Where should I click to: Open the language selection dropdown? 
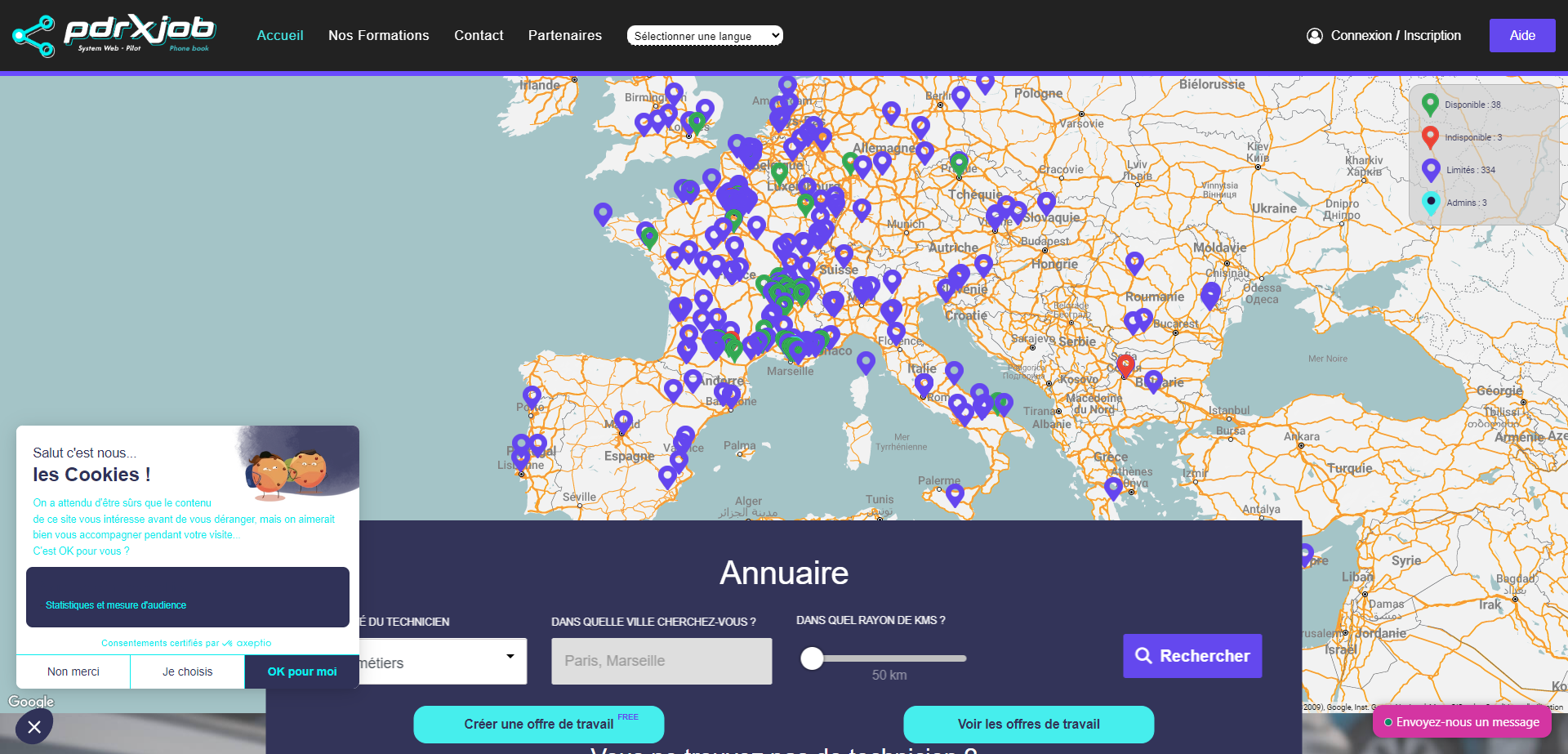tap(705, 36)
